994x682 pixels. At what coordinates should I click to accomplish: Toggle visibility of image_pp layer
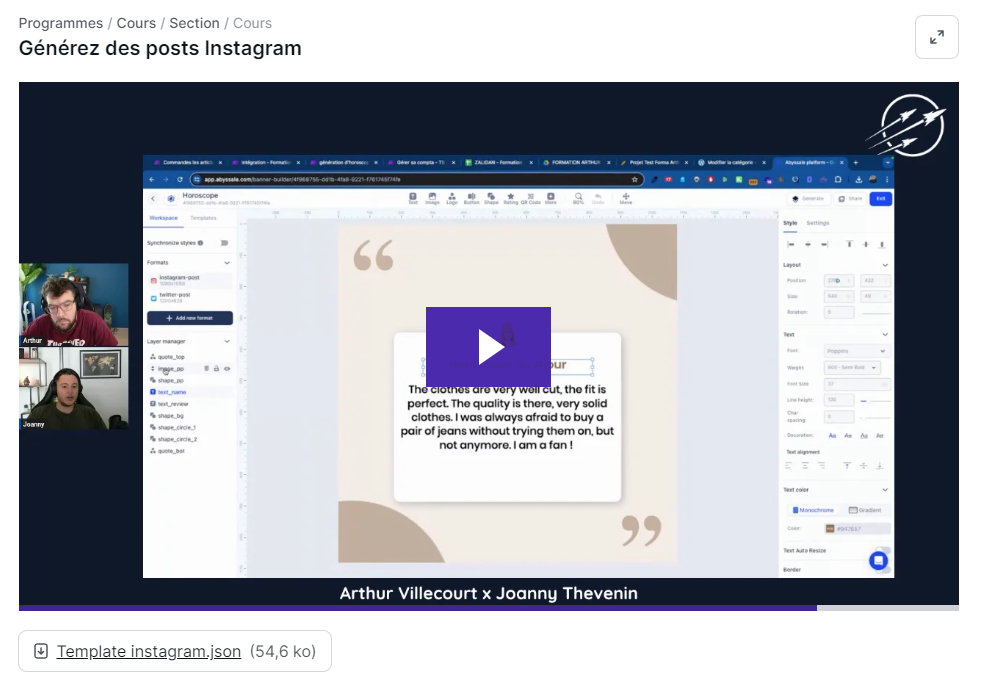tap(227, 369)
